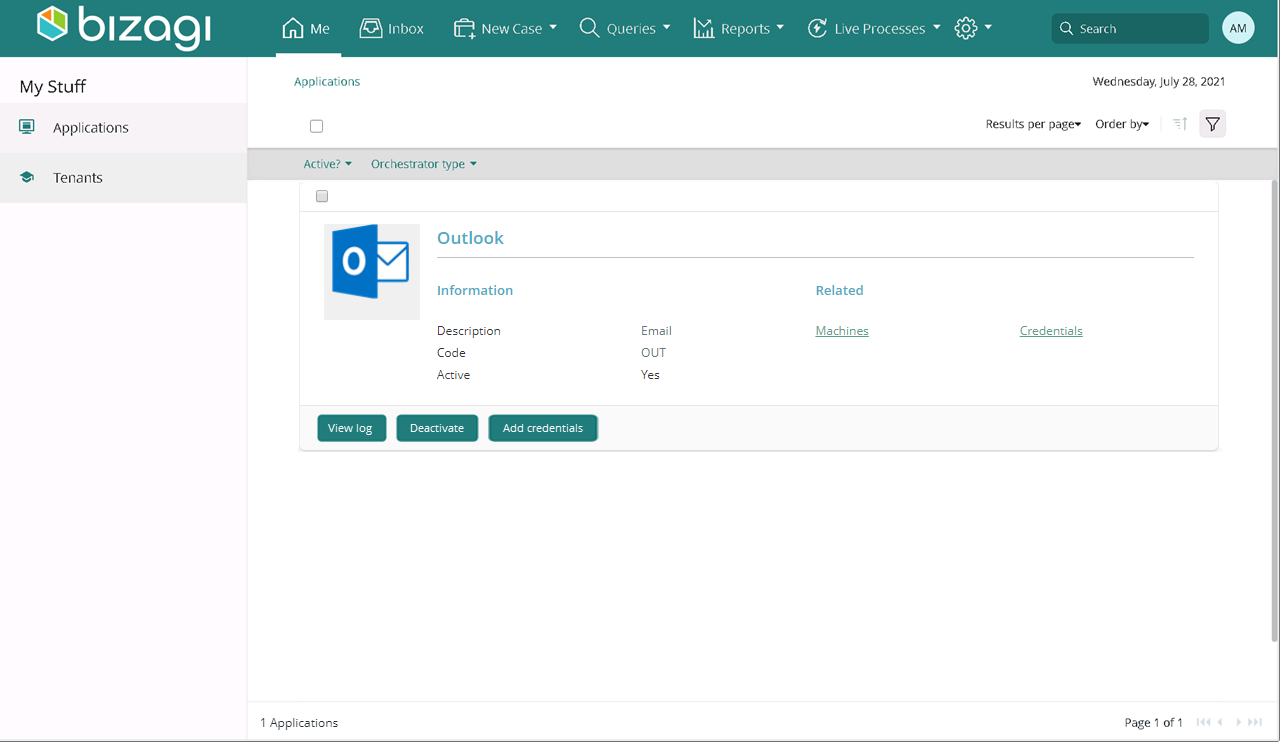
Task: Click the Applications monitor icon in sidebar
Action: [x=27, y=127]
